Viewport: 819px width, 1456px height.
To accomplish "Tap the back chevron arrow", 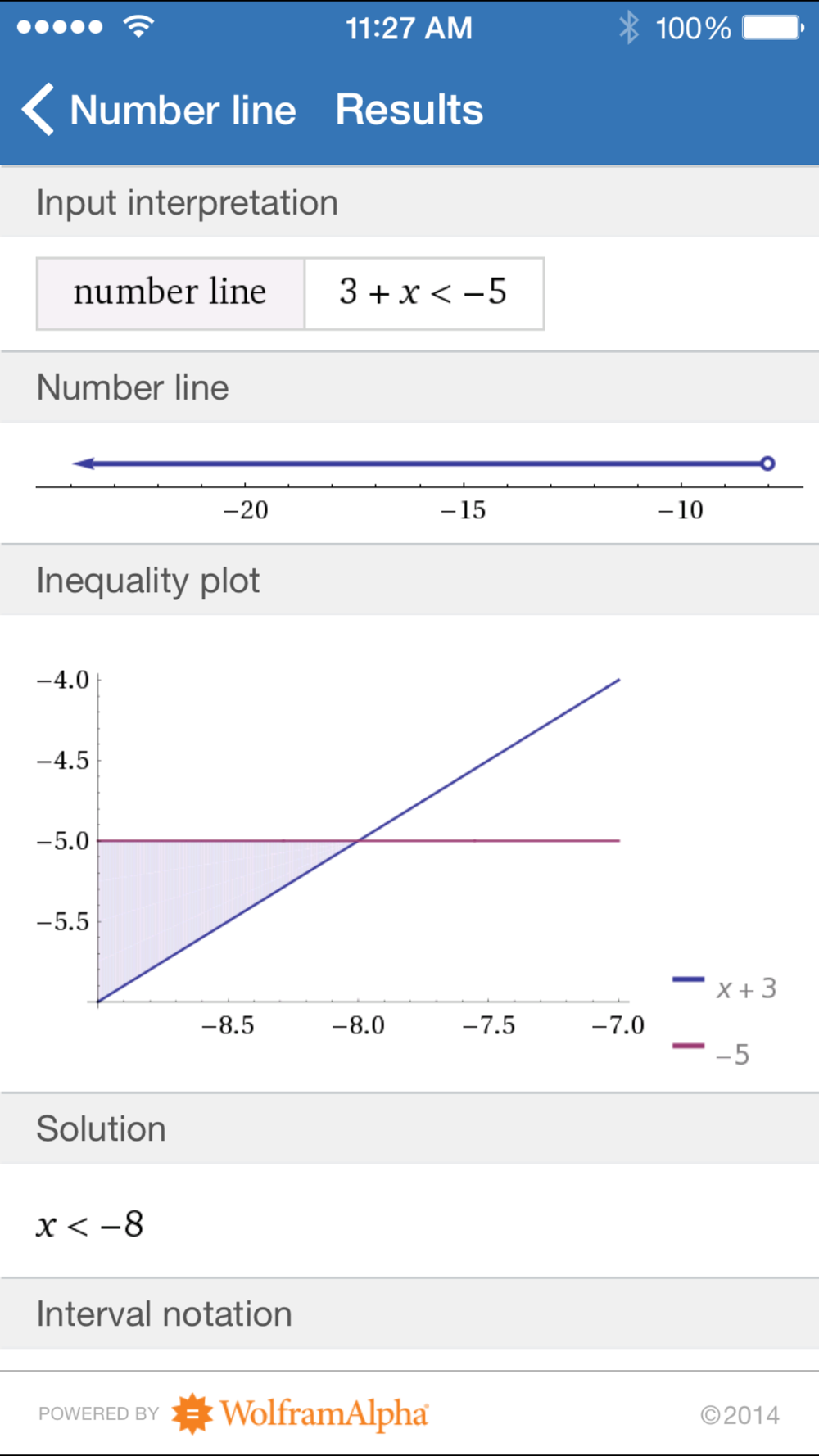I will tap(38, 109).
